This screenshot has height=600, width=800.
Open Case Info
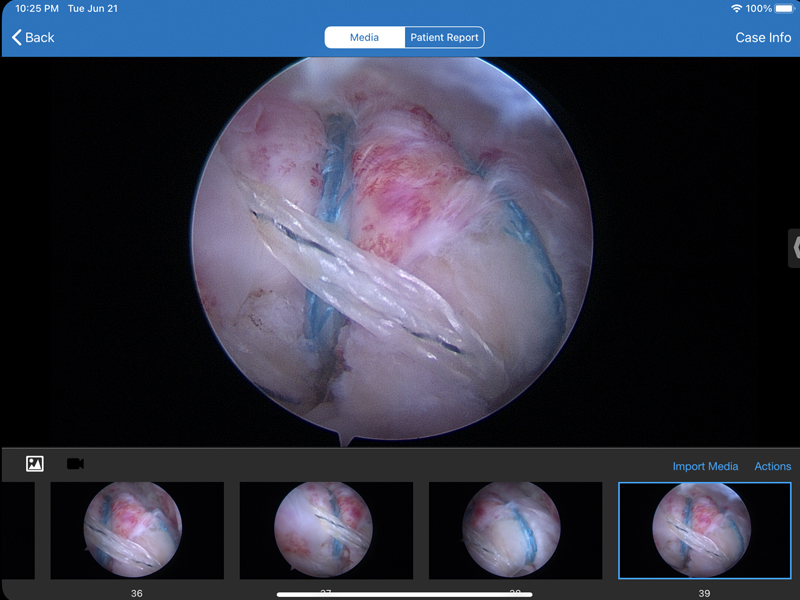coord(763,37)
